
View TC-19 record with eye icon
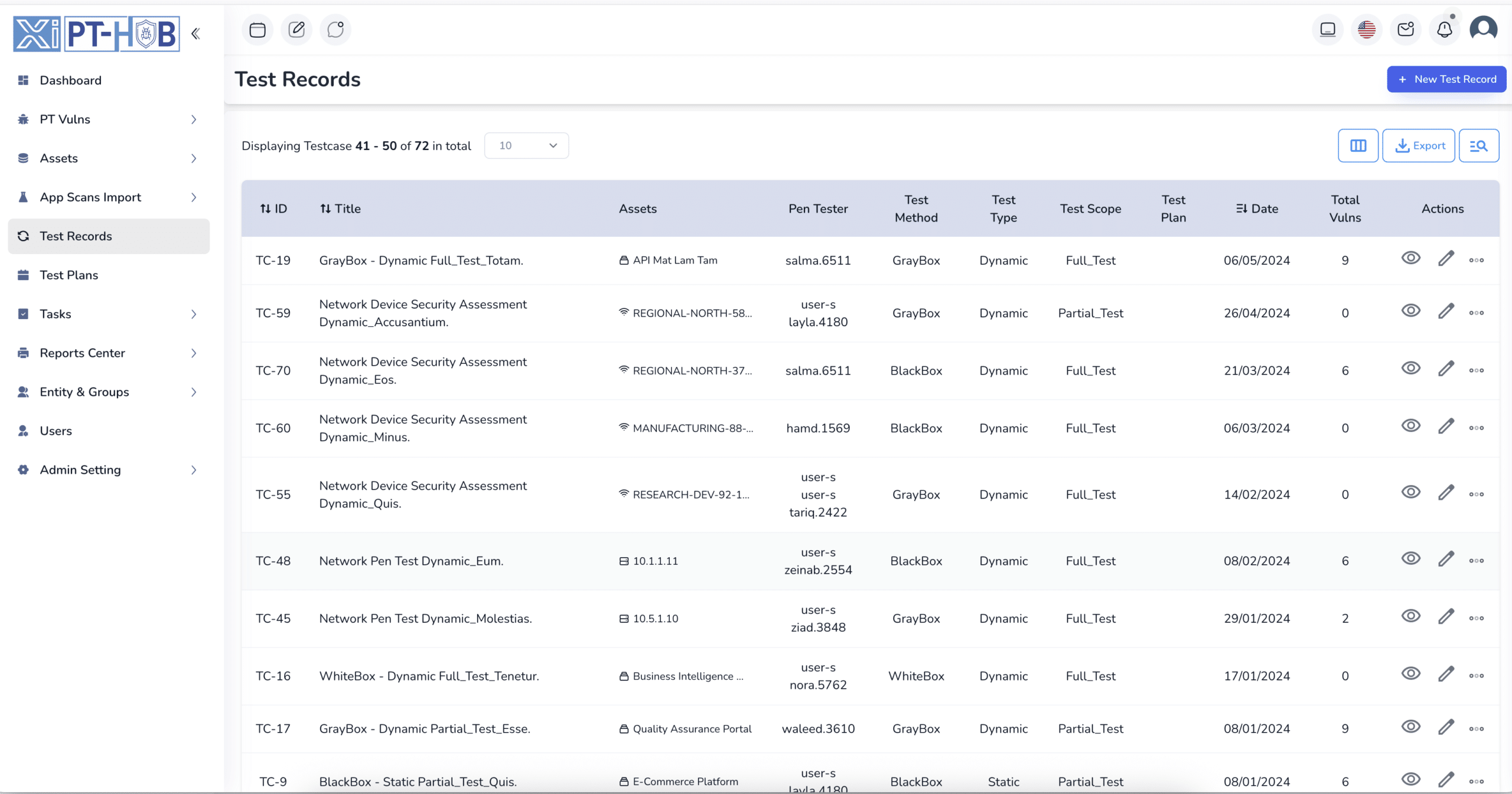click(x=1411, y=258)
